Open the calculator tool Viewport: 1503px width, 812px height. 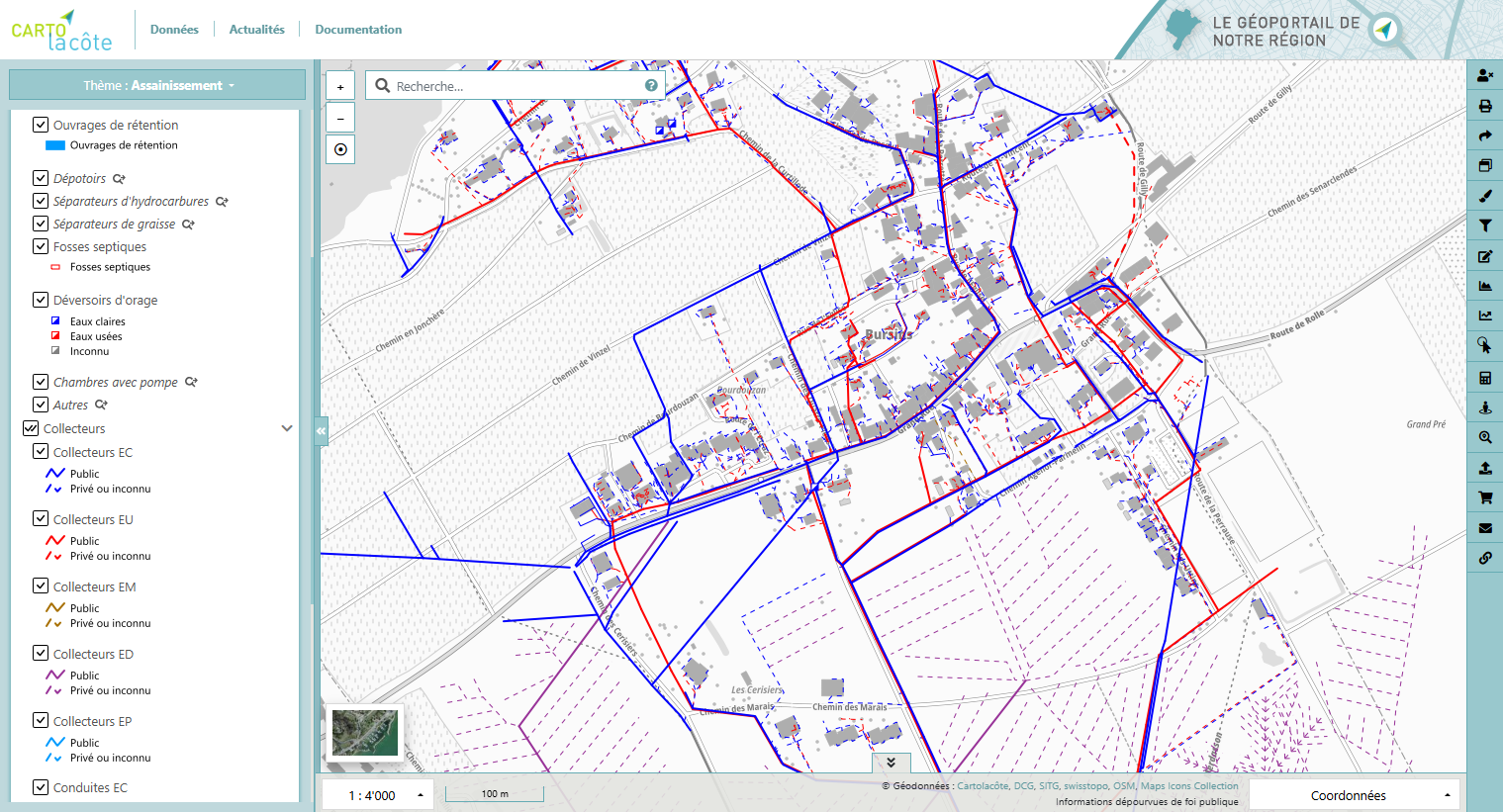(x=1485, y=378)
